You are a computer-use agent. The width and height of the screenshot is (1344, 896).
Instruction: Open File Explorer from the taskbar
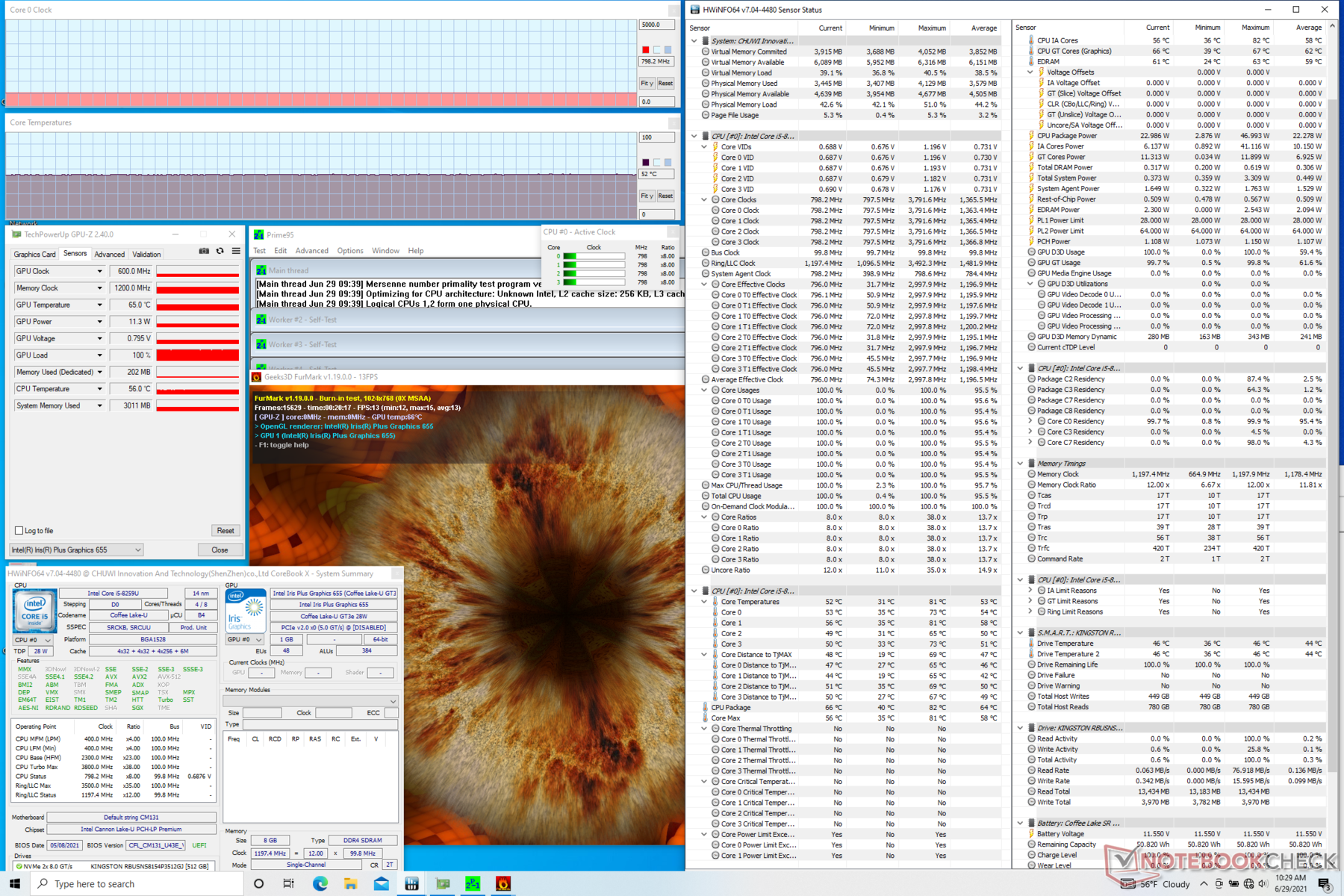tap(350, 883)
